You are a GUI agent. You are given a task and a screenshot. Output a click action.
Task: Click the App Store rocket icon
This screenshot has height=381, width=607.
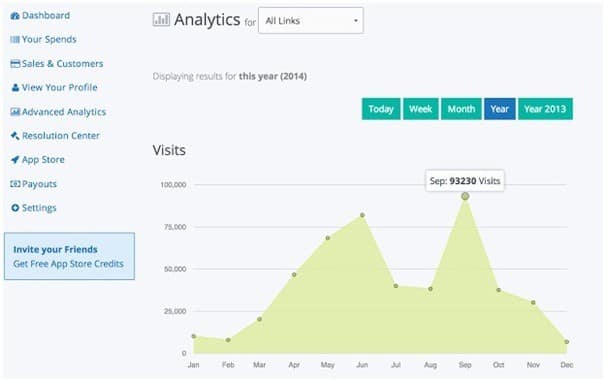pos(15,160)
